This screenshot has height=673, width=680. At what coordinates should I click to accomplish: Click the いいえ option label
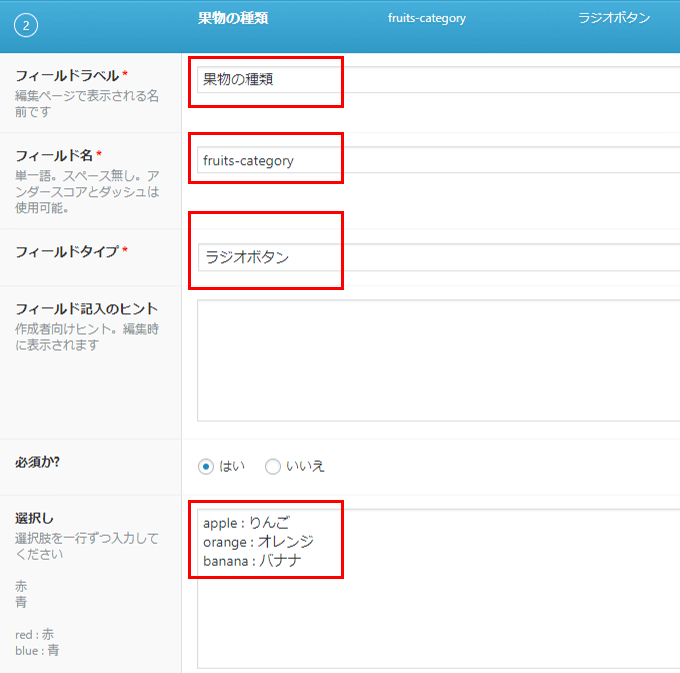[x=305, y=466]
